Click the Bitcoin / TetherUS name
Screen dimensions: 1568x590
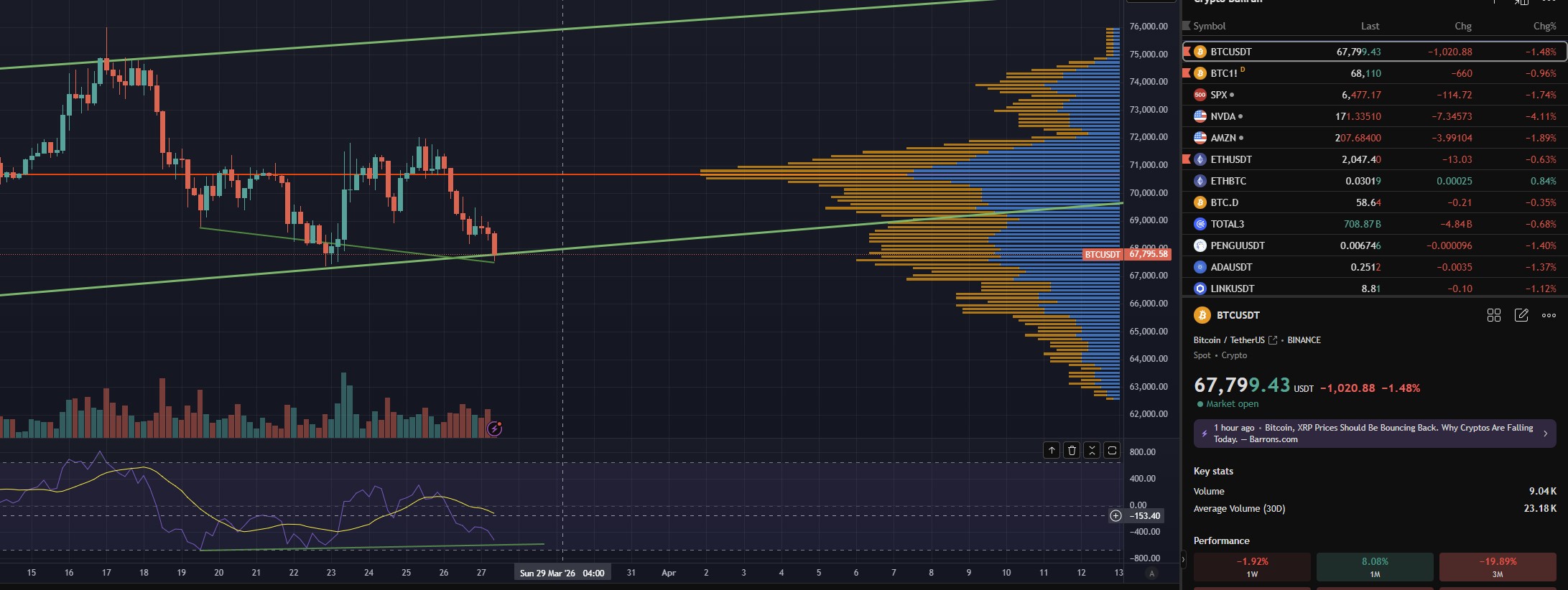[x=1229, y=340]
